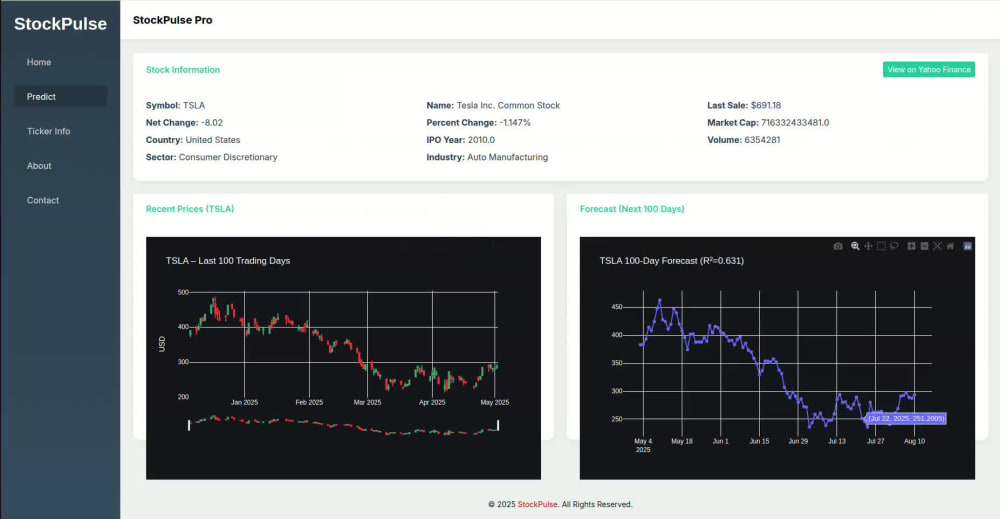Click inside the range slider mini chart
The image size is (1000, 519).
pyautogui.click(x=343, y=425)
